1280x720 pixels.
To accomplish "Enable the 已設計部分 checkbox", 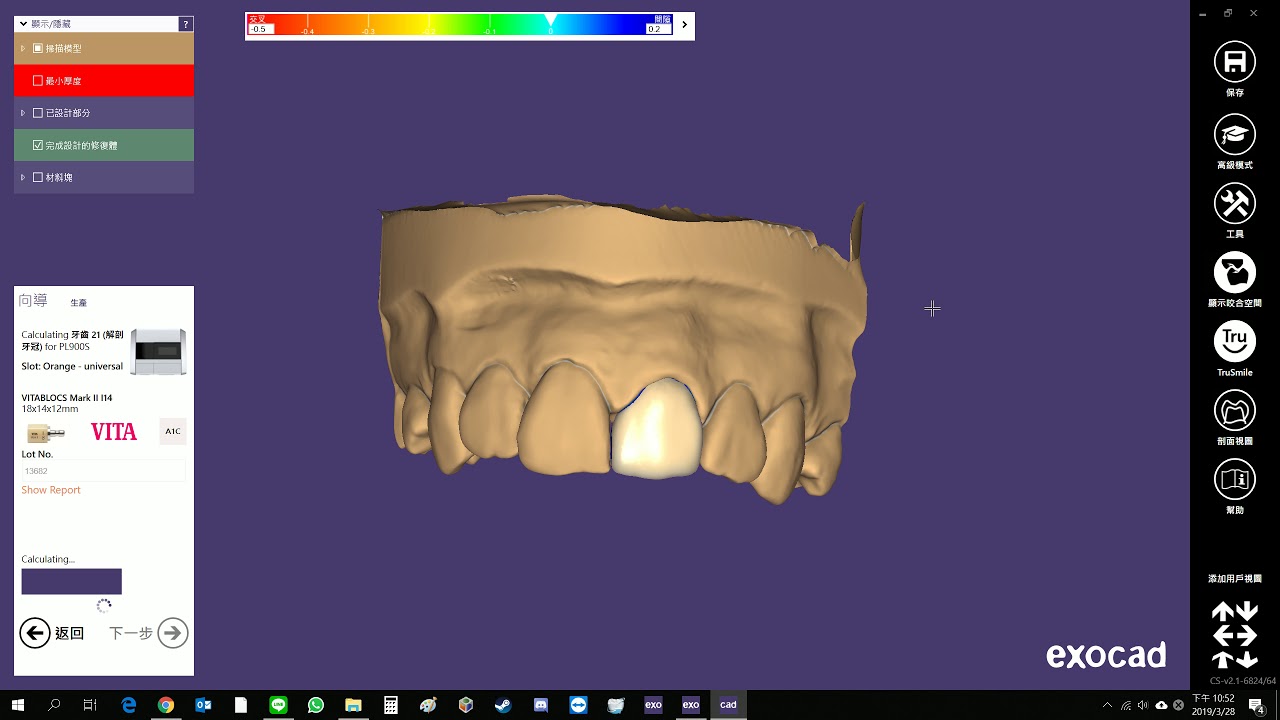I will click(x=38, y=113).
